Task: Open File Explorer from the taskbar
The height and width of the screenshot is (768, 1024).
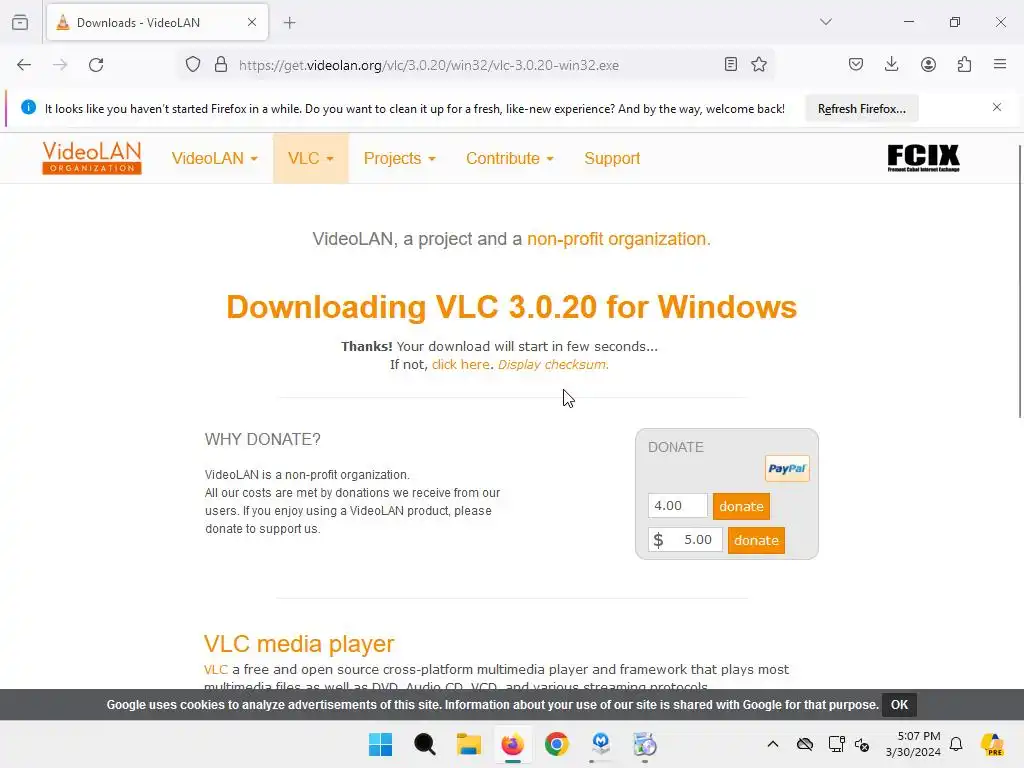Action: [468, 744]
